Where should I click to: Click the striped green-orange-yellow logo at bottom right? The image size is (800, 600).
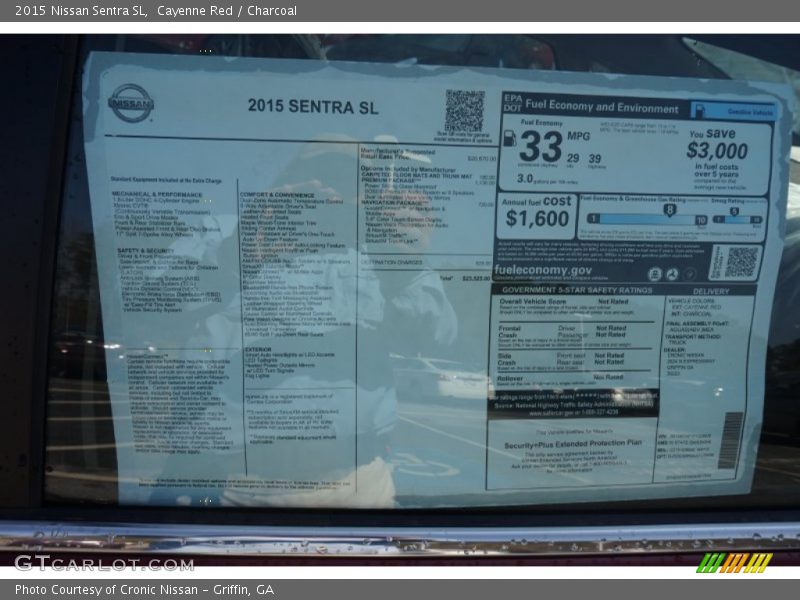coord(735,563)
